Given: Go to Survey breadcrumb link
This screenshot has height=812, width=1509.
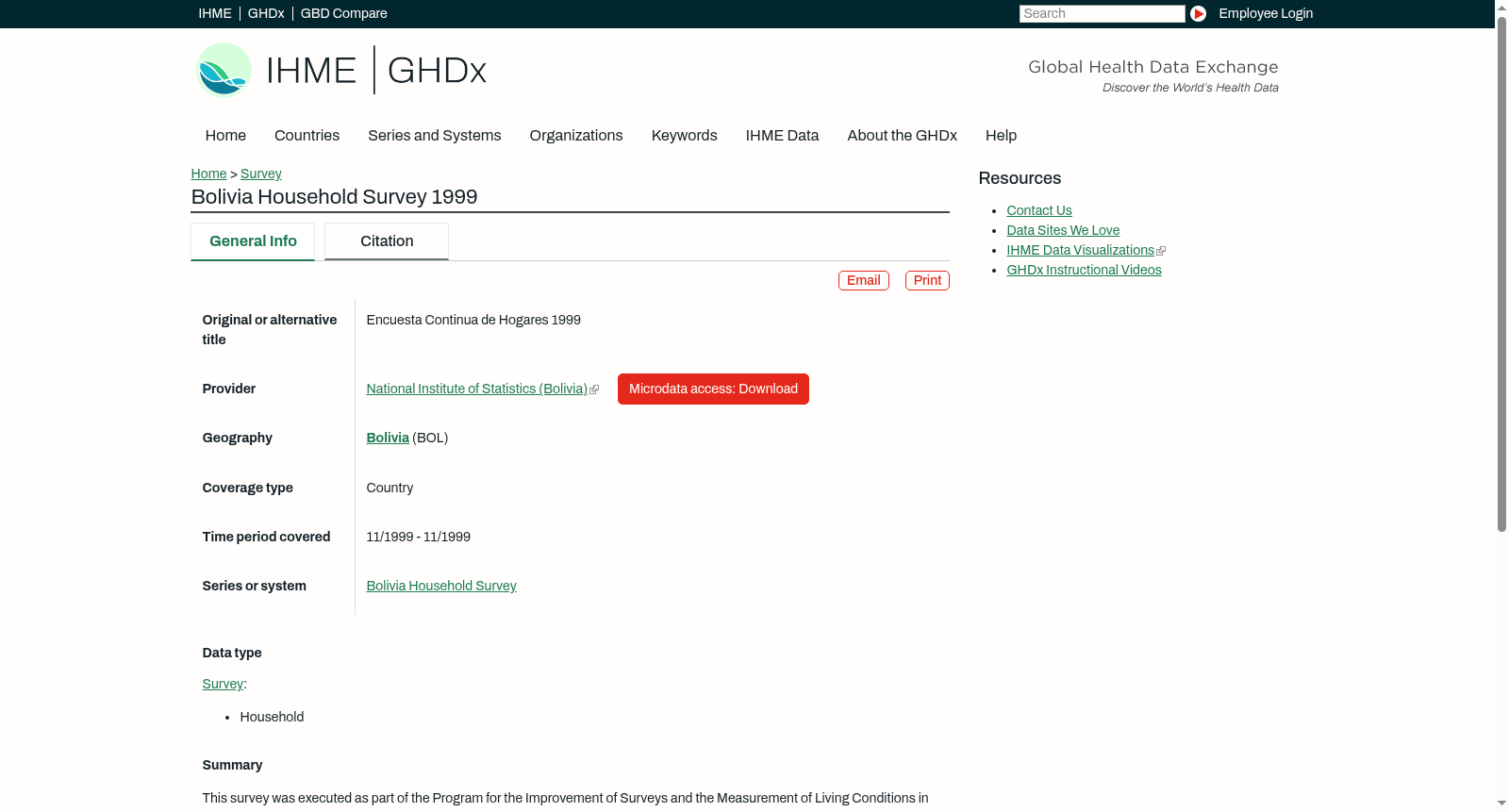Looking at the screenshot, I should point(261,174).
